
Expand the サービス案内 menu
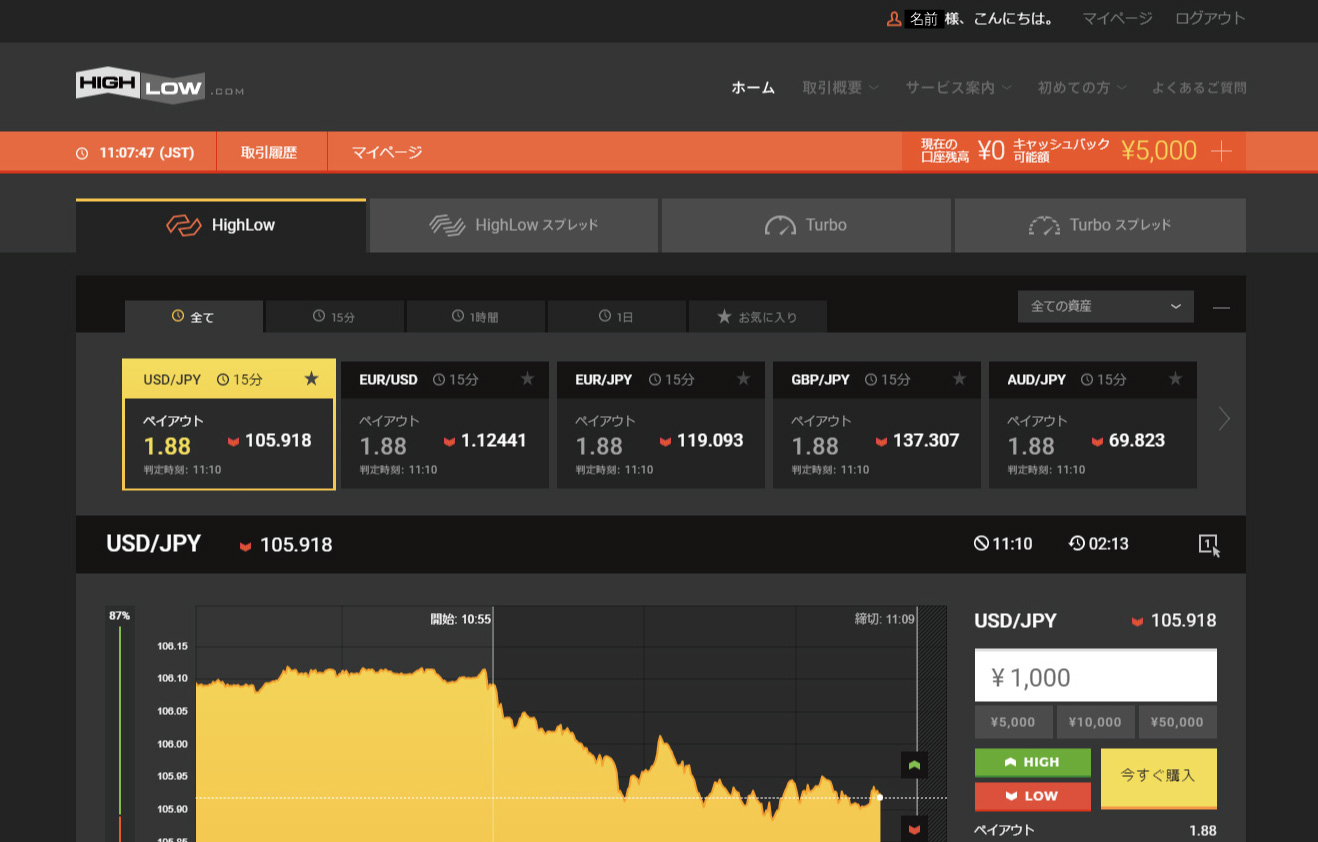[x=958, y=88]
